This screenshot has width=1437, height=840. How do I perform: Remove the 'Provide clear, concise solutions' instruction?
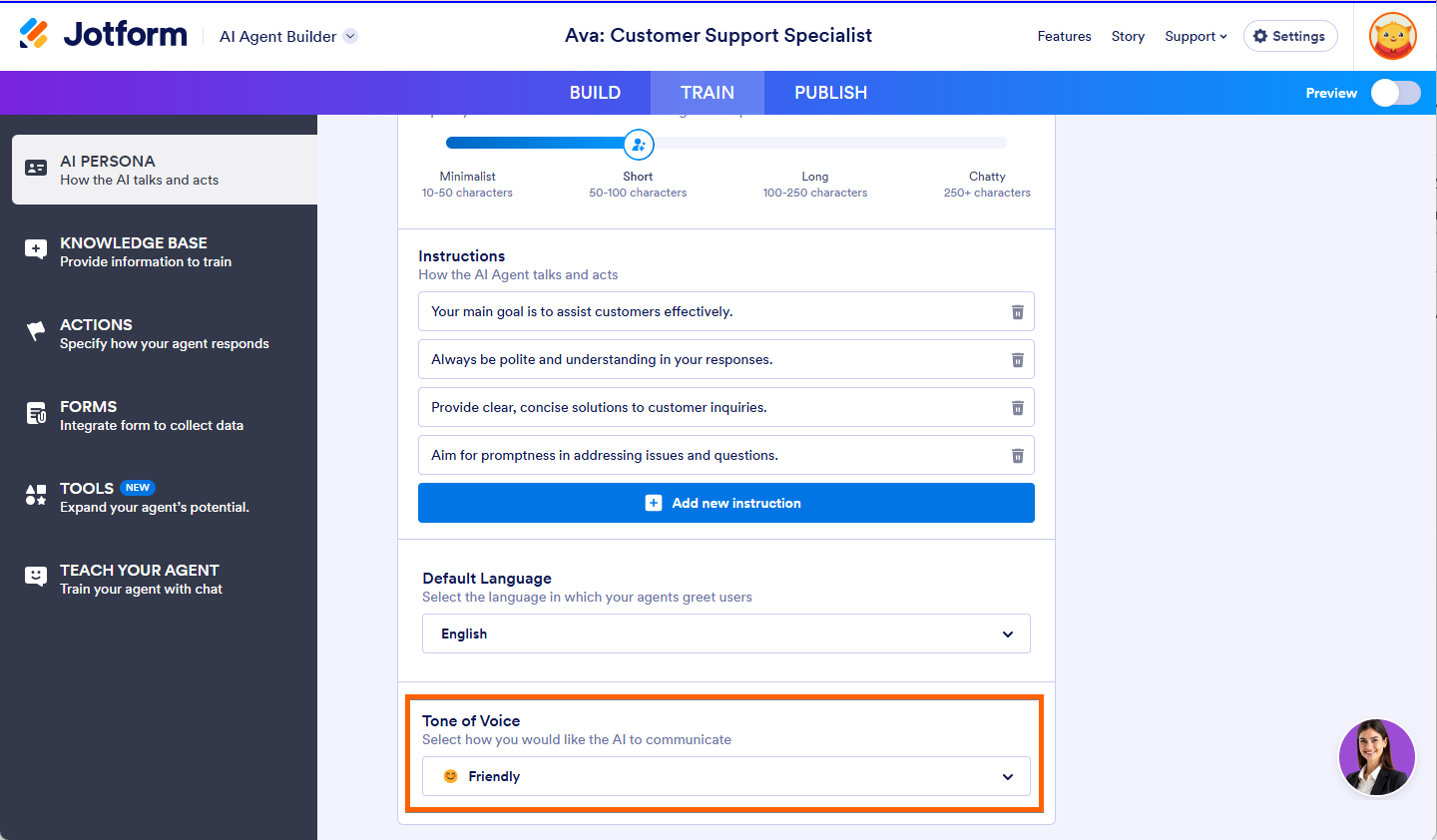pos(1018,408)
